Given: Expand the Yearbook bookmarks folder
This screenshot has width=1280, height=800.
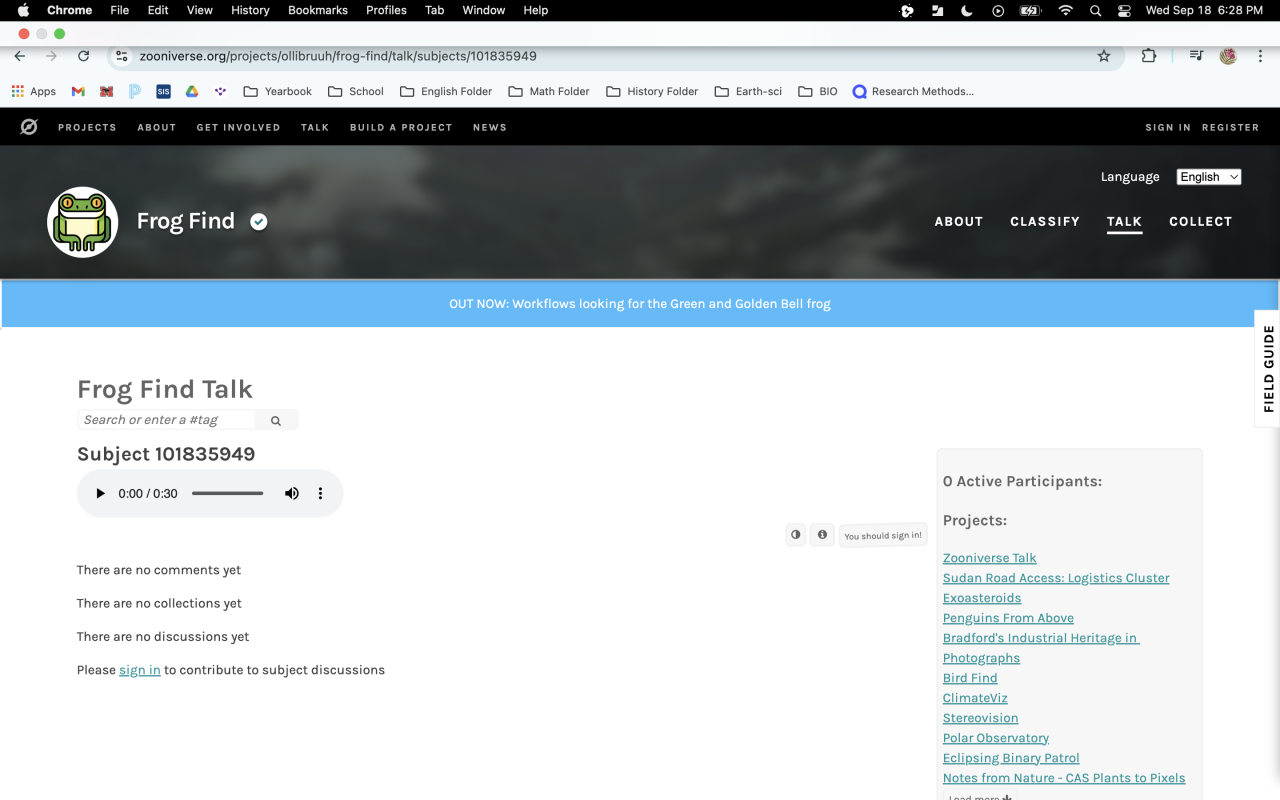Looking at the screenshot, I should pyautogui.click(x=278, y=91).
